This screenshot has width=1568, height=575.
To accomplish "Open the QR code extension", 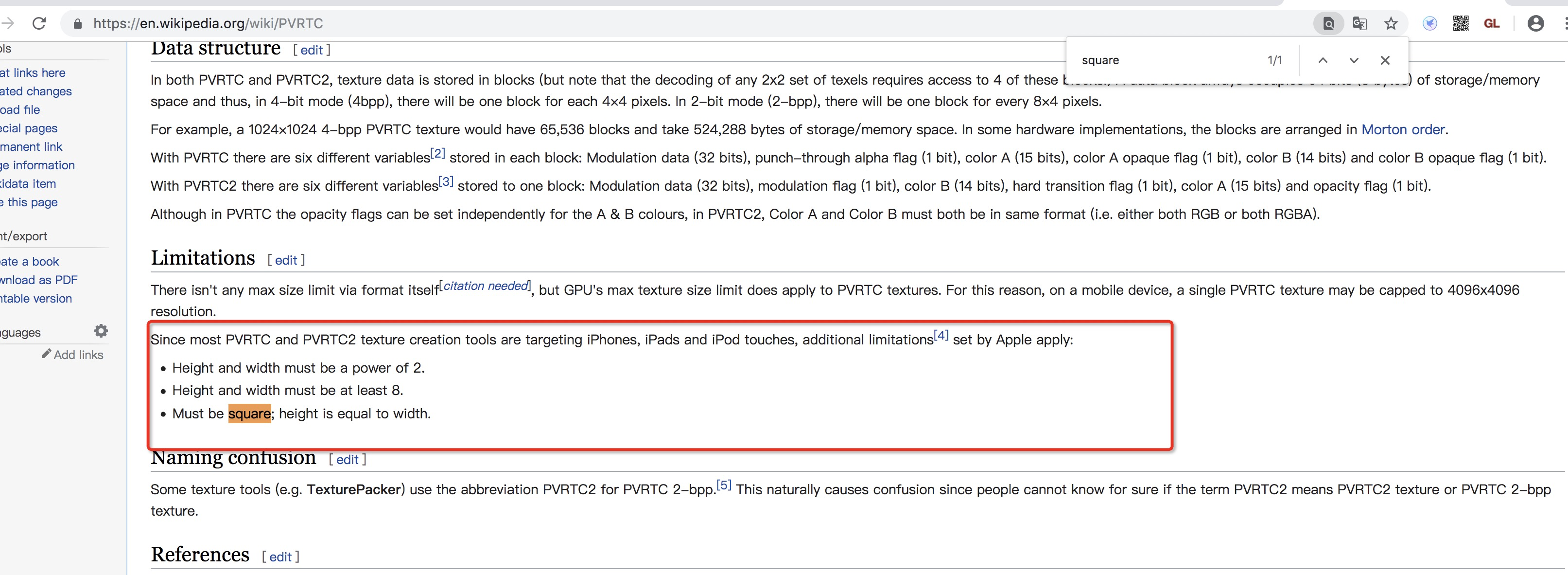I will click(1460, 24).
